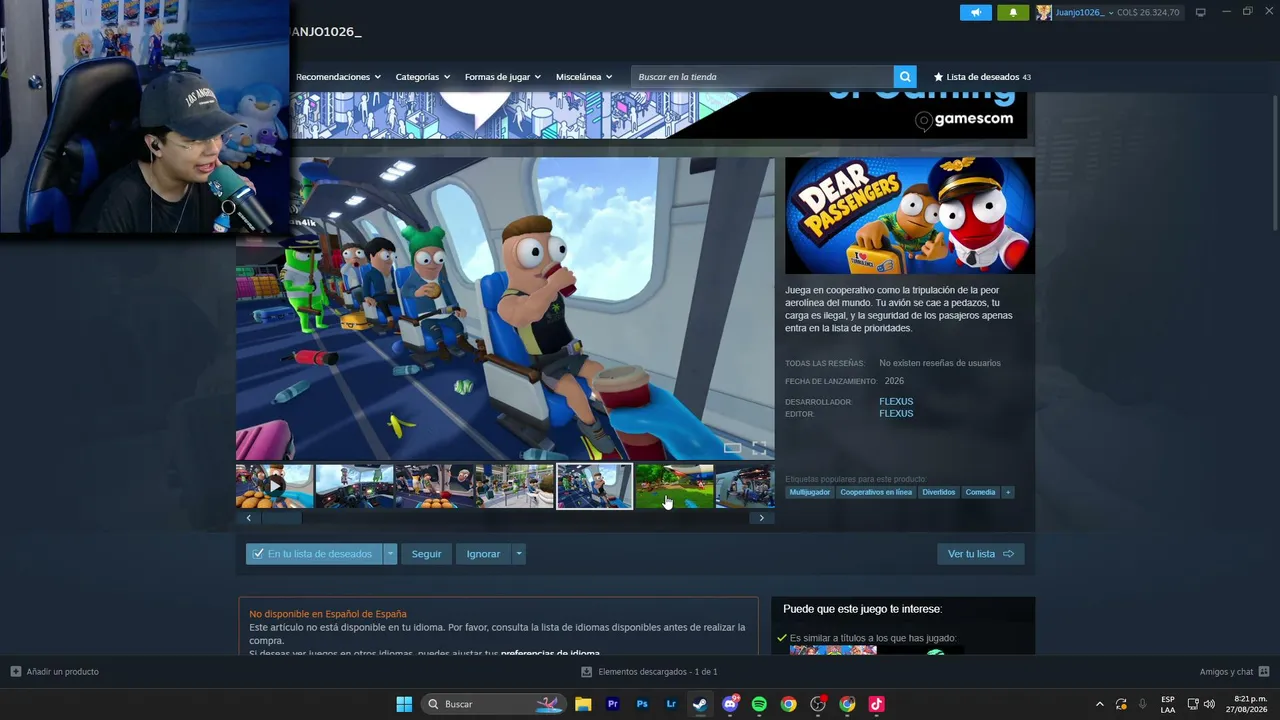
Task: Click the gamescom banner
Action: click(658, 115)
